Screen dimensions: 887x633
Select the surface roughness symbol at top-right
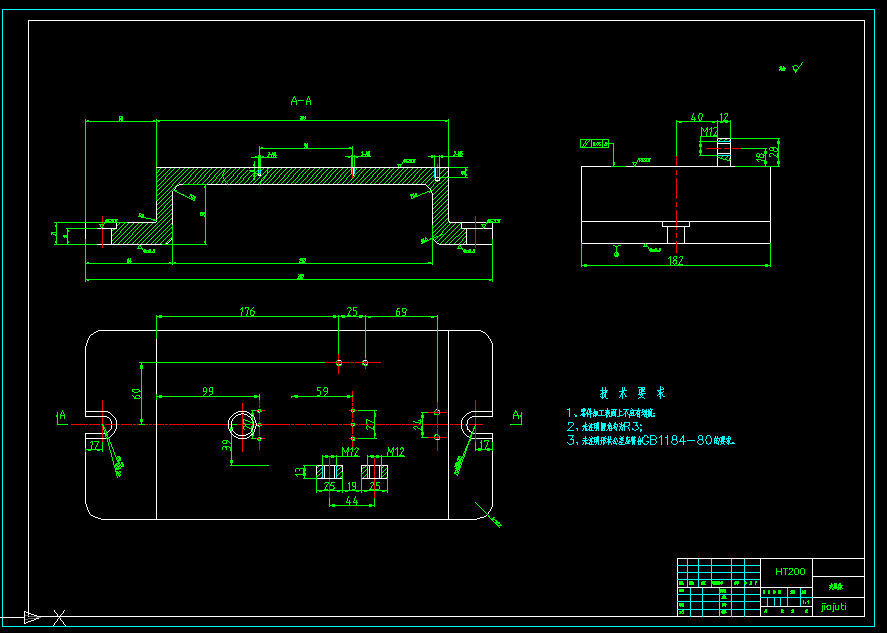coord(798,68)
